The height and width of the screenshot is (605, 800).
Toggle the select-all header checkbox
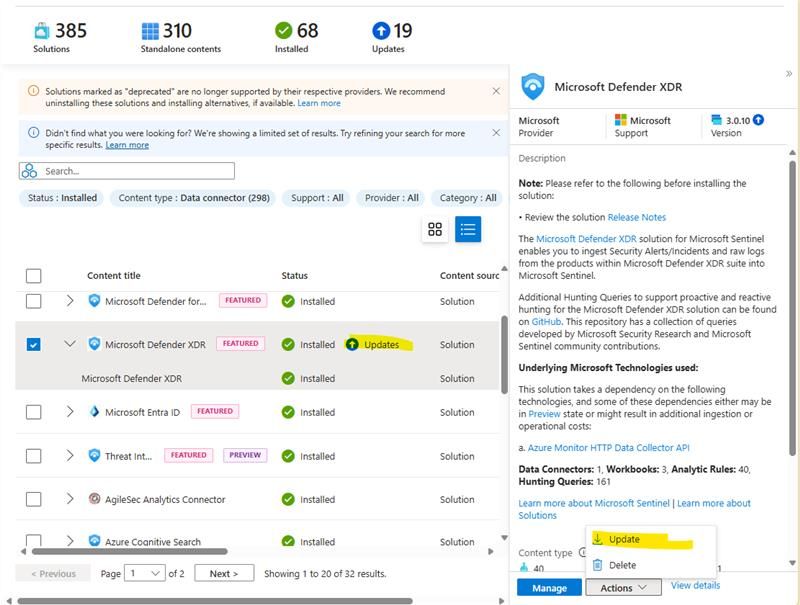tap(34, 276)
